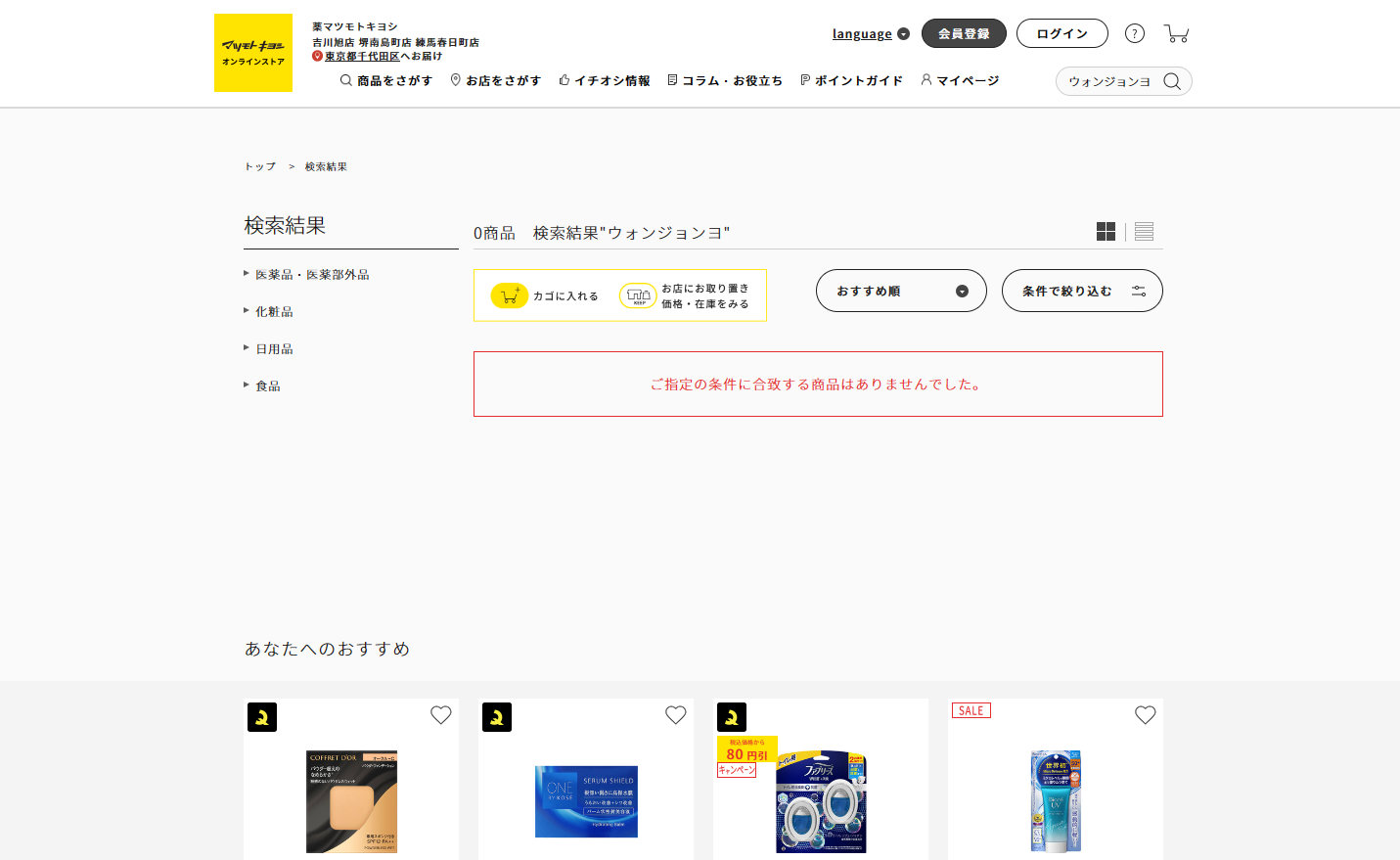Click the help question mark icon
Viewport: 1400px width, 860px height.
[1134, 32]
